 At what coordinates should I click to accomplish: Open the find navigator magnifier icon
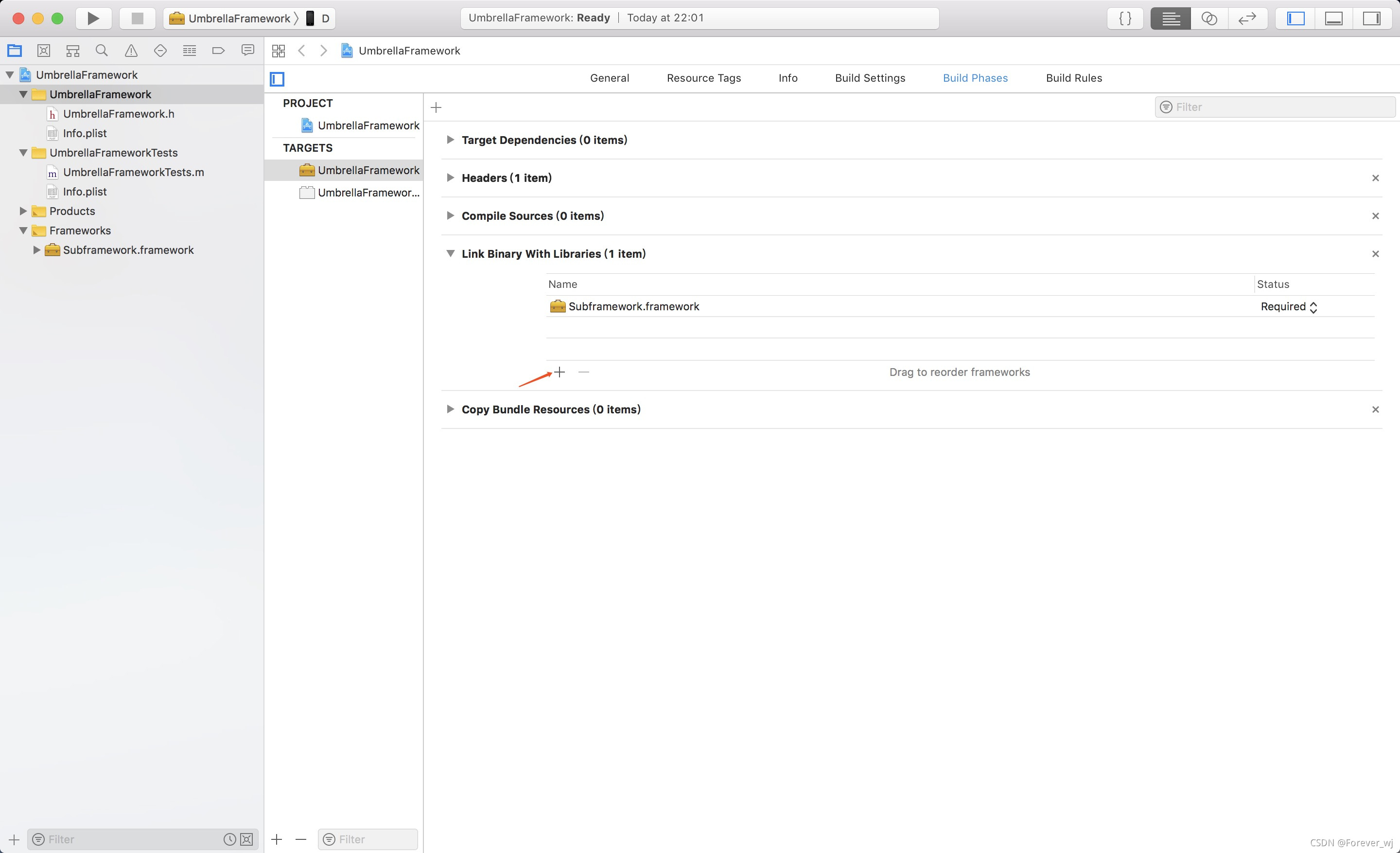[x=102, y=51]
